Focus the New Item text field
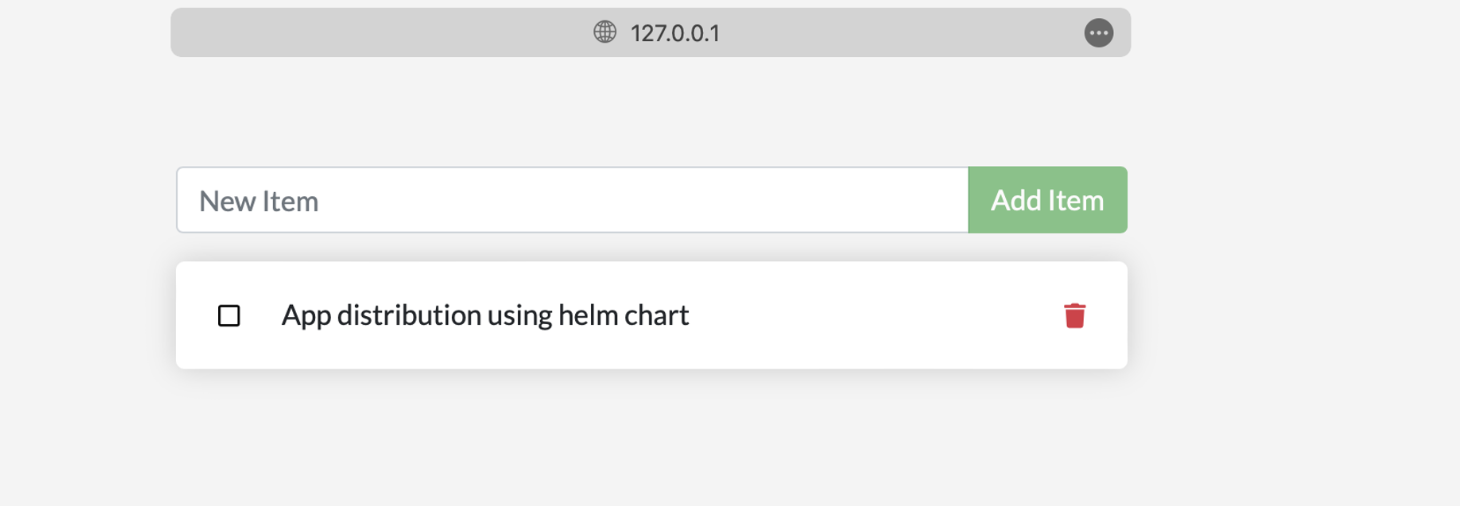1460x506 pixels. pyautogui.click(x=572, y=200)
